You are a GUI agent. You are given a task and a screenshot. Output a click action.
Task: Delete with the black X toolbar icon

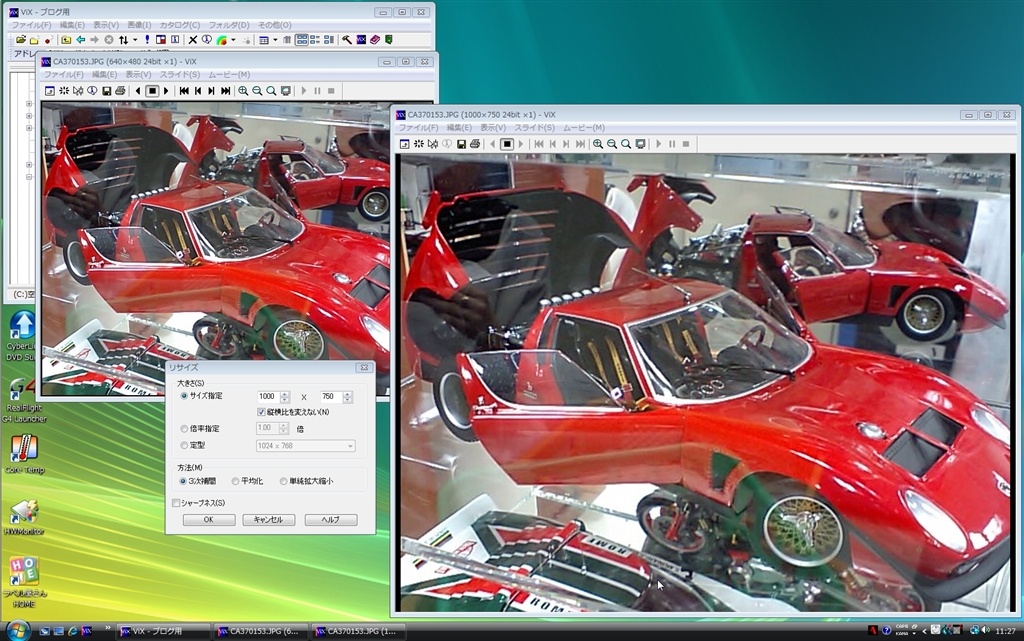coord(193,40)
